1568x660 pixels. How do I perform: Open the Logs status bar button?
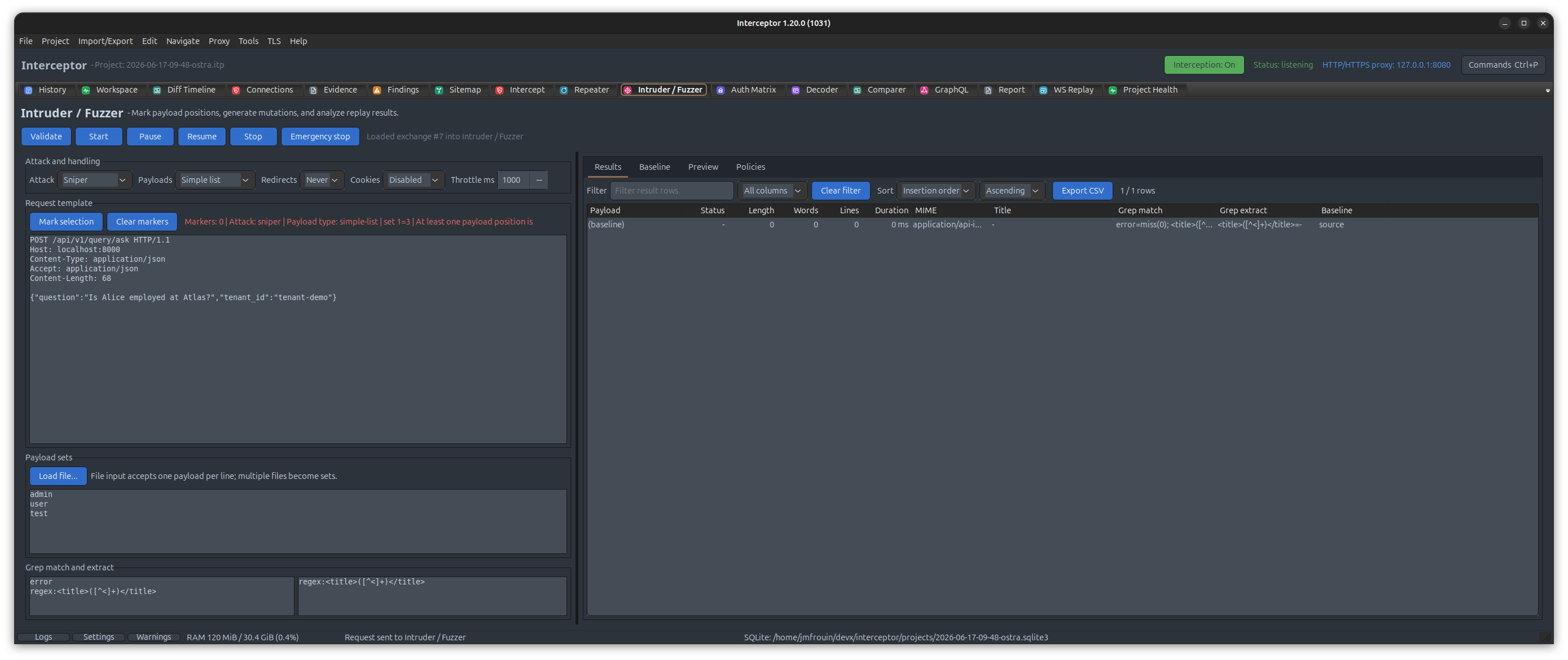43,637
